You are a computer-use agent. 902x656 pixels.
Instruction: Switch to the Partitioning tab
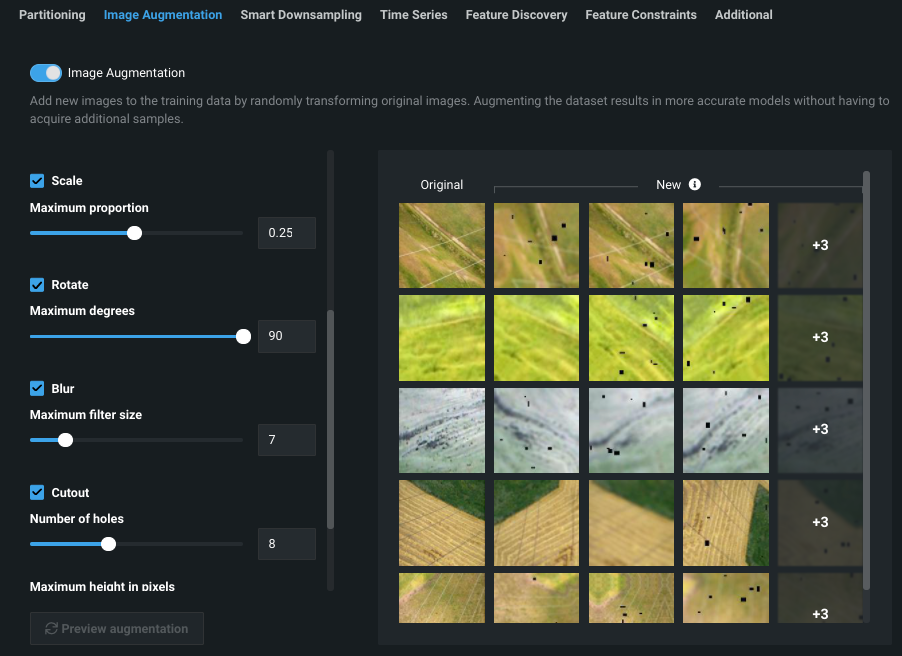point(52,15)
